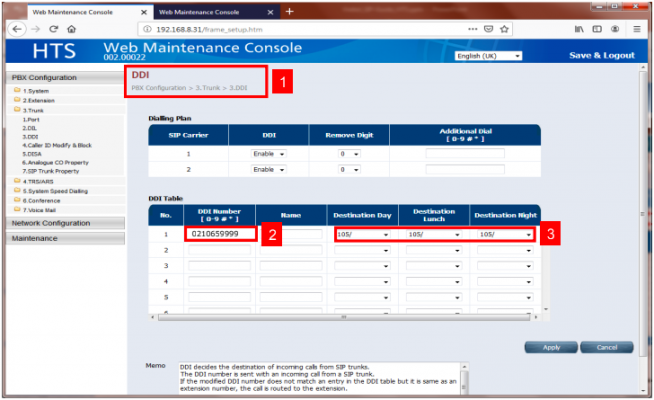Open the browser hamburger menu

click(x=637, y=29)
